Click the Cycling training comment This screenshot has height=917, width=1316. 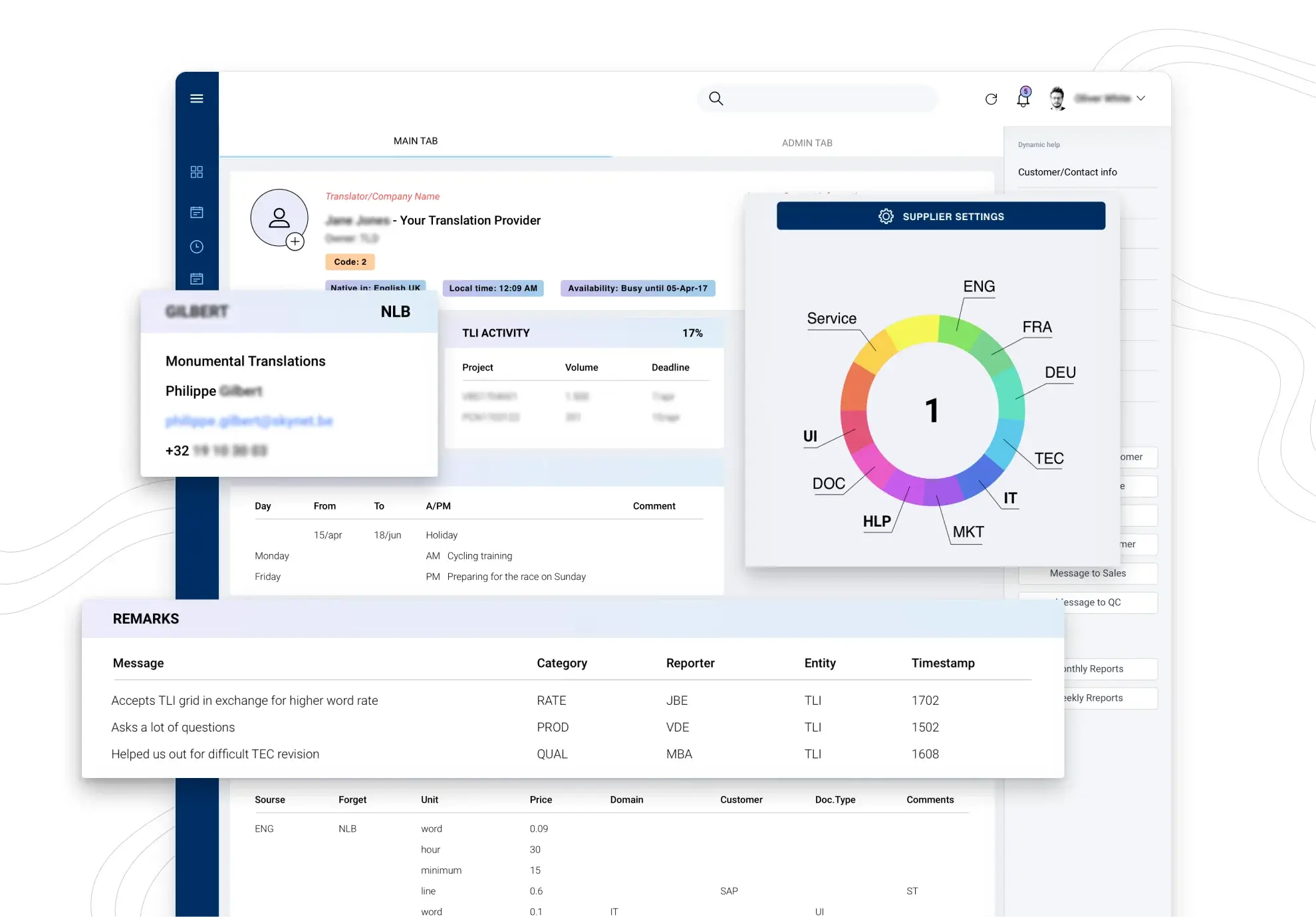(x=479, y=556)
